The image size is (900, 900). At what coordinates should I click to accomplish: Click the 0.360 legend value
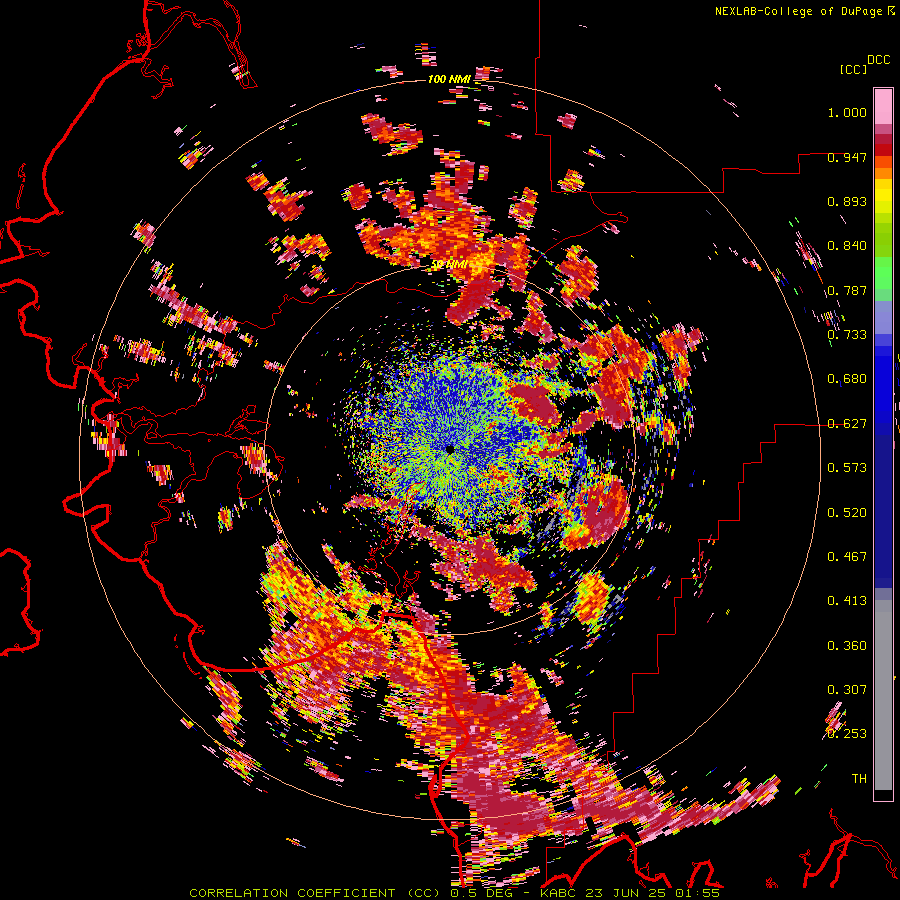(847, 646)
